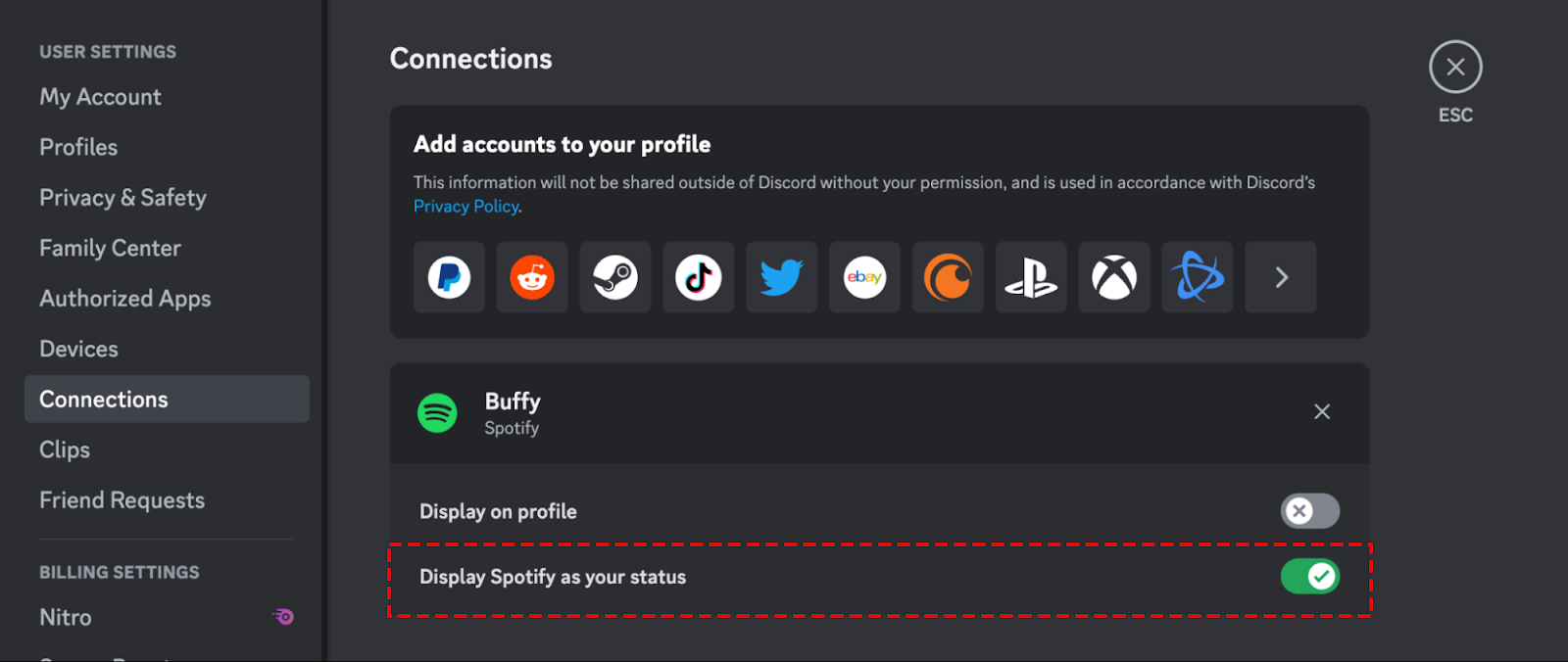Connect an eBay account
The image size is (1568, 662).
(864, 278)
